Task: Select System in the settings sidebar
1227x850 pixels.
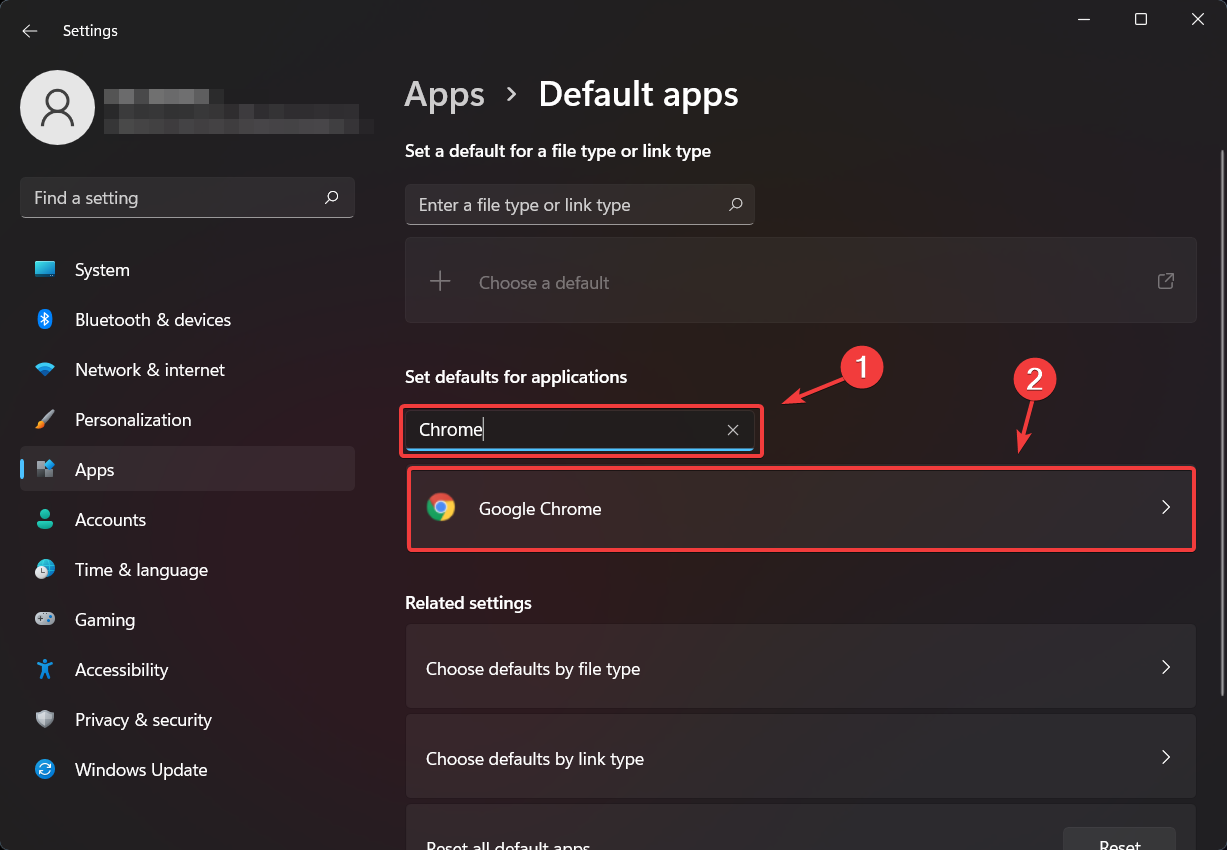Action: click(x=45, y=269)
